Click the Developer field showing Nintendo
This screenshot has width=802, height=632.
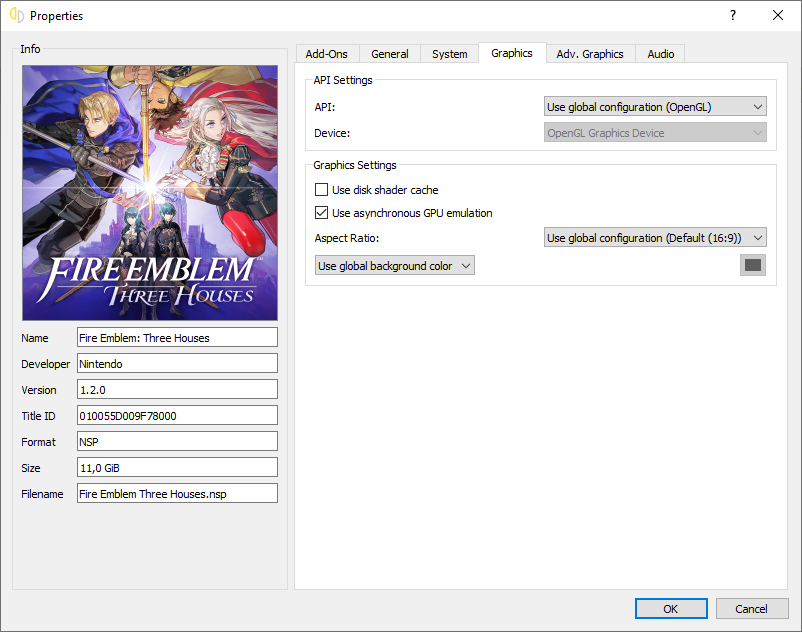[x=177, y=364]
